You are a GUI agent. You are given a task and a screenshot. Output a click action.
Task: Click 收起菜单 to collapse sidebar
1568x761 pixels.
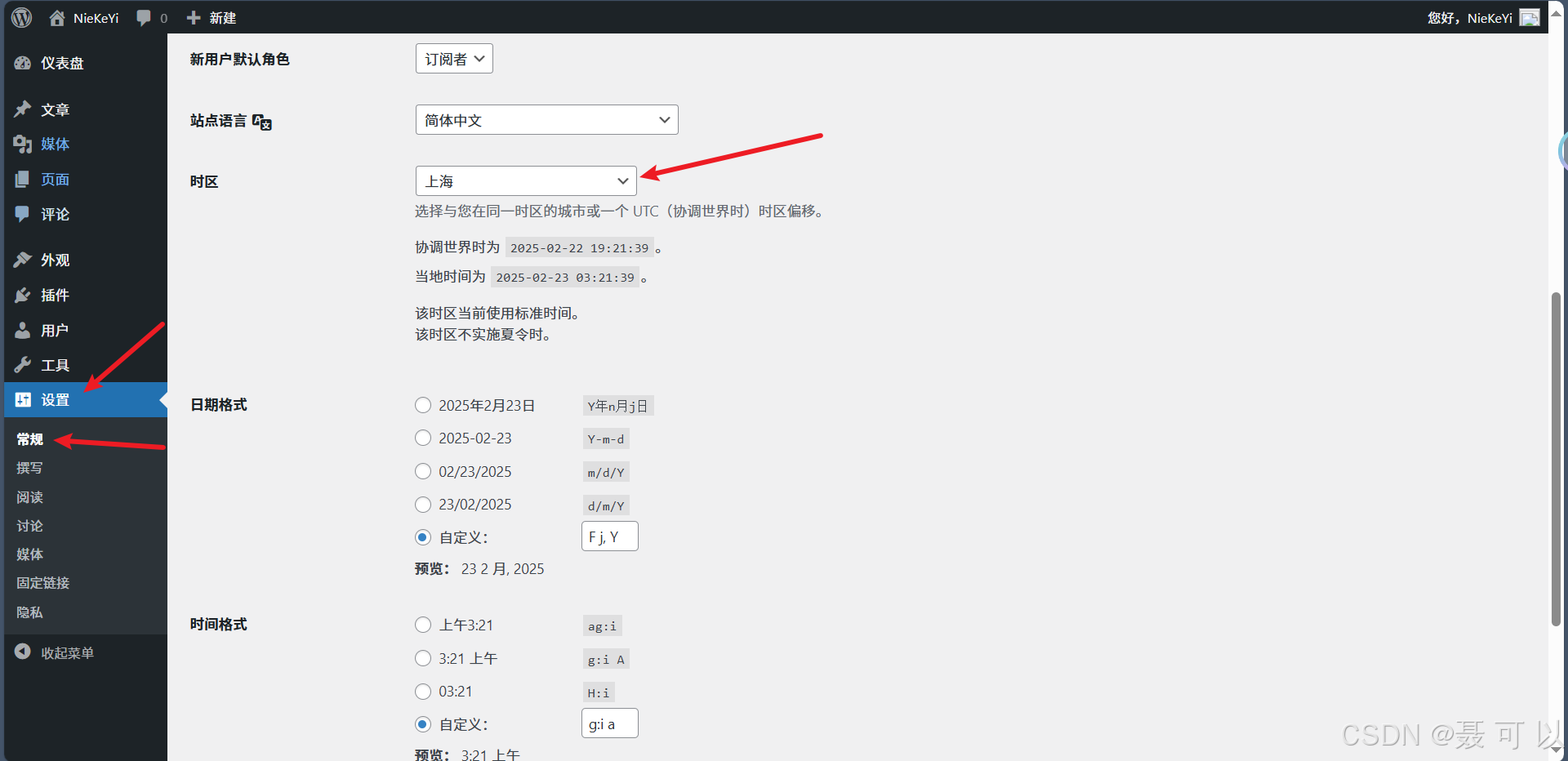pos(68,652)
